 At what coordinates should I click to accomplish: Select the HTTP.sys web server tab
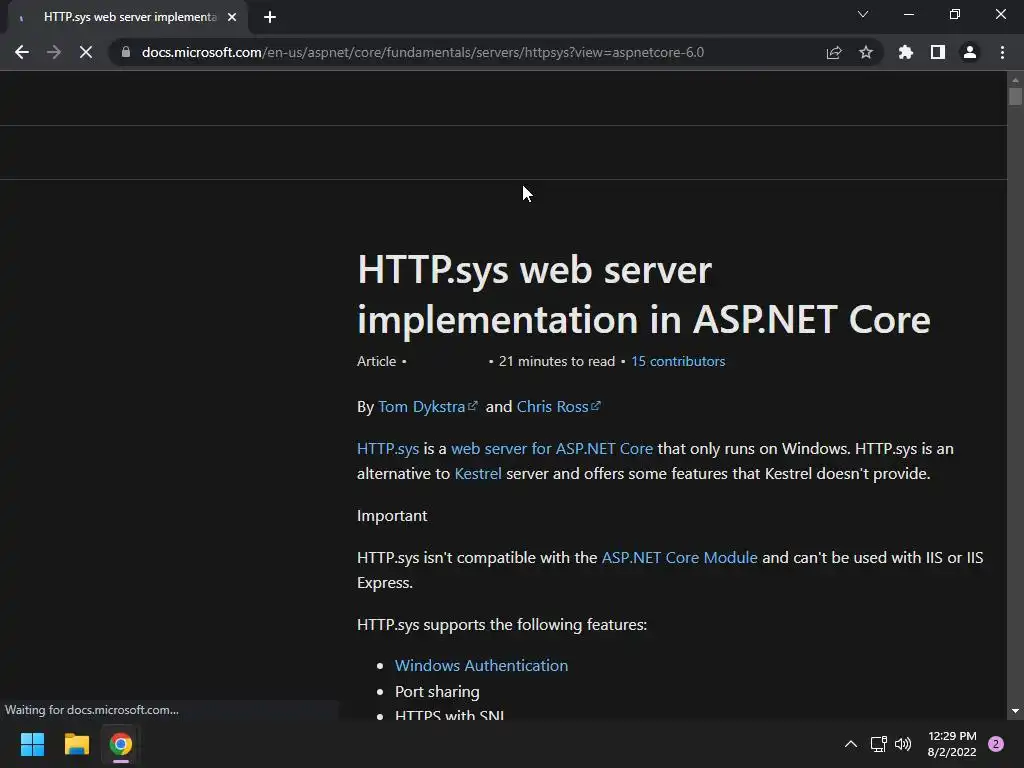127,17
